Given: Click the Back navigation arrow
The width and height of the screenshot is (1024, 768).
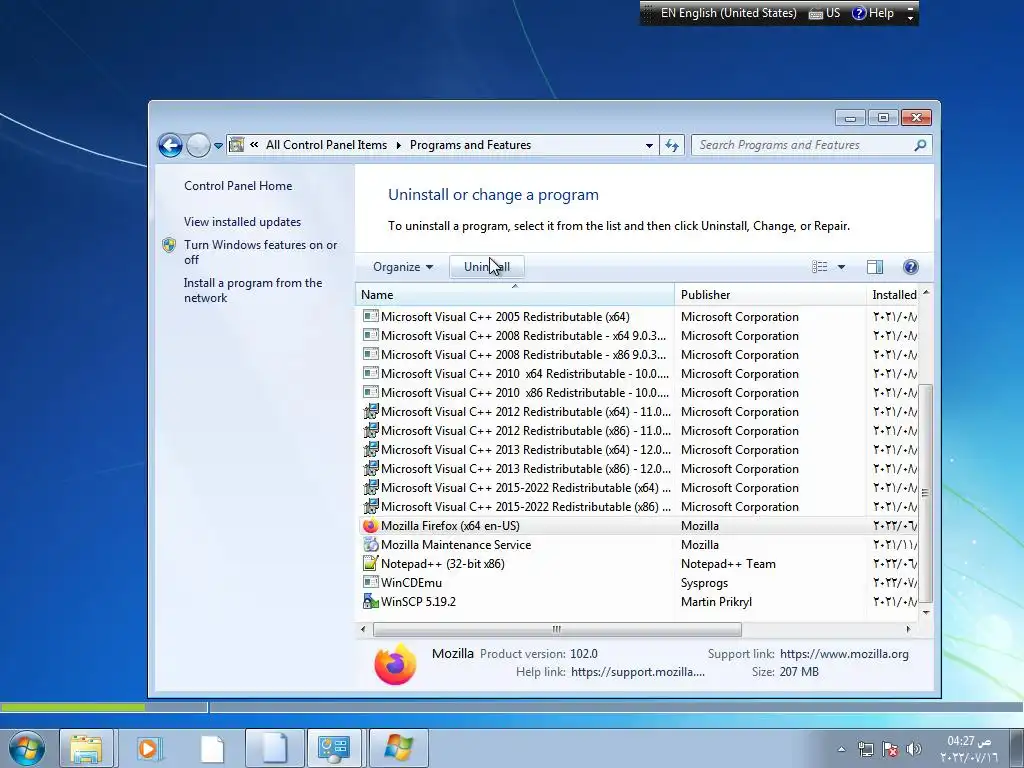Looking at the screenshot, I should point(170,145).
